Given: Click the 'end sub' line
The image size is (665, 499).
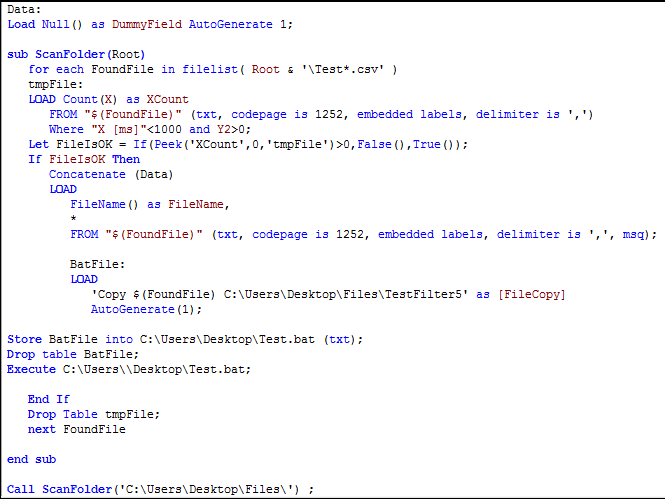Looking at the screenshot, I should click(31, 460).
